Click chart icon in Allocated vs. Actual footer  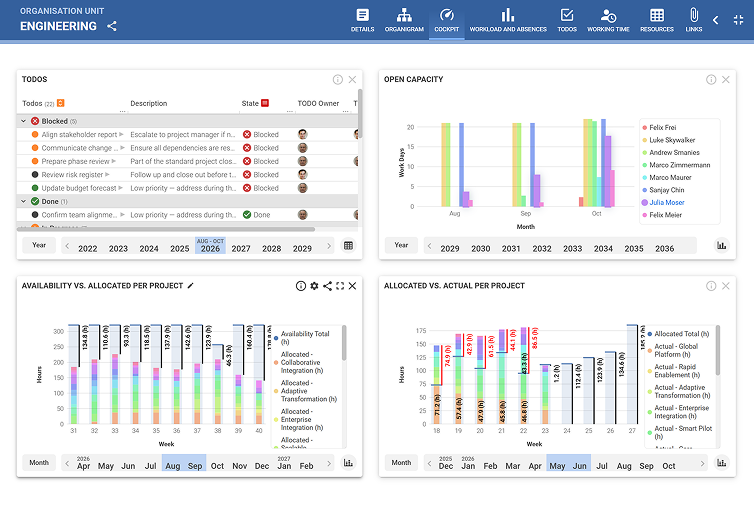click(x=721, y=463)
